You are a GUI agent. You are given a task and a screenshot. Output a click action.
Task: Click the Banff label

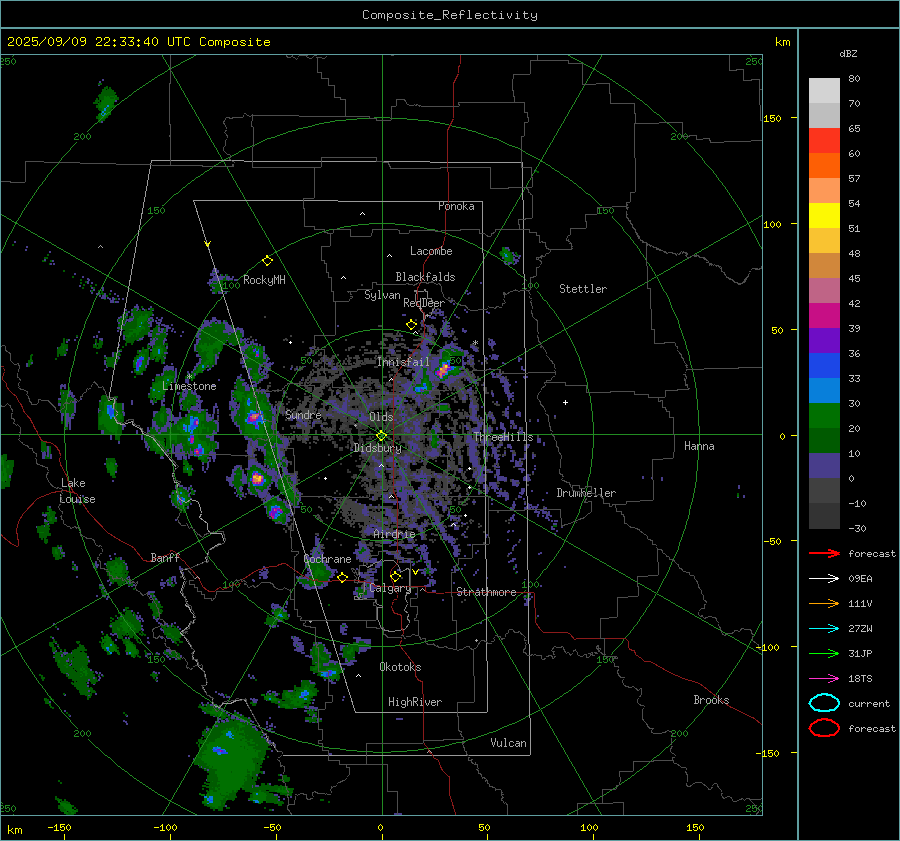[165, 557]
